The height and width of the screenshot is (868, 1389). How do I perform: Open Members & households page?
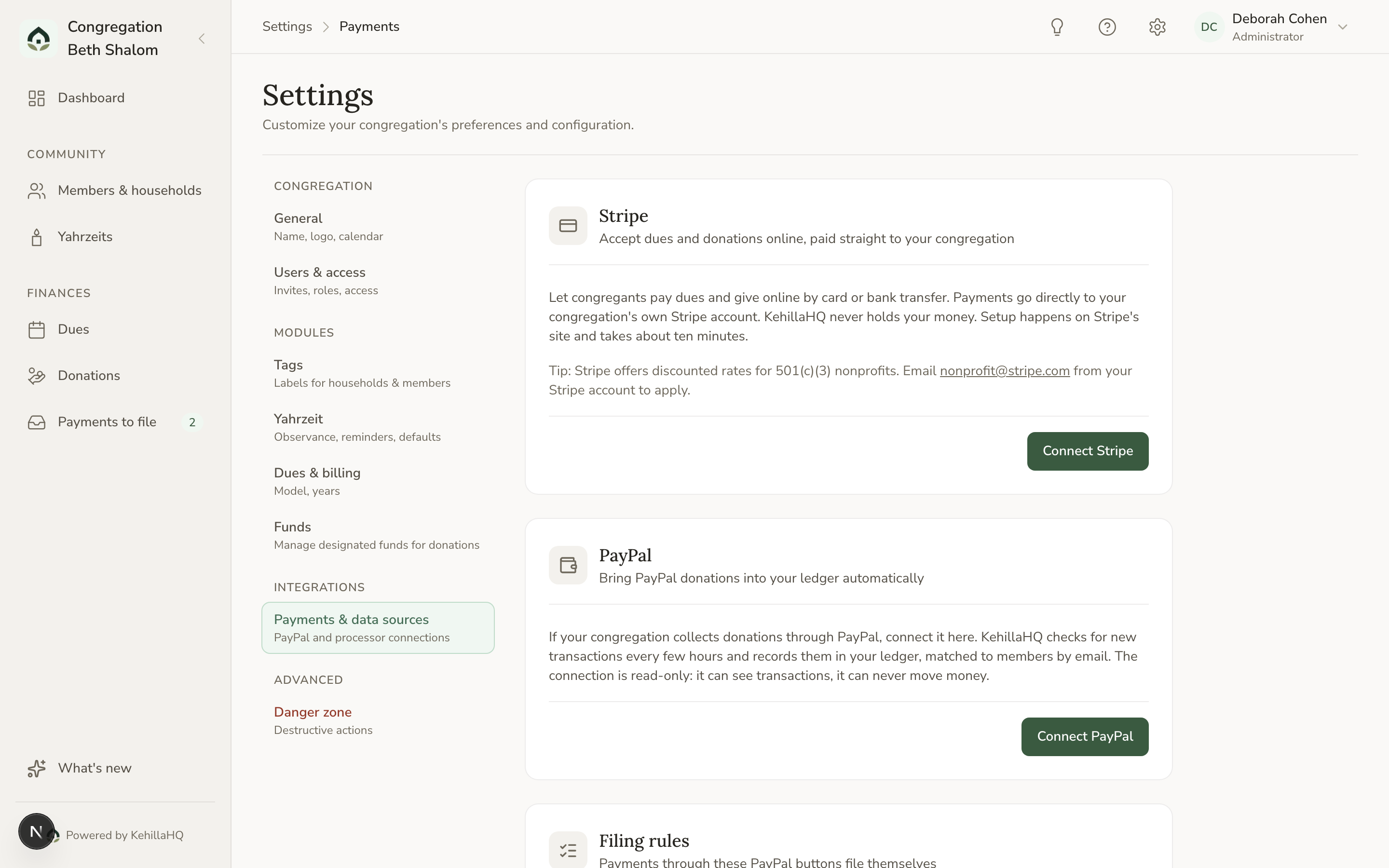click(x=115, y=190)
